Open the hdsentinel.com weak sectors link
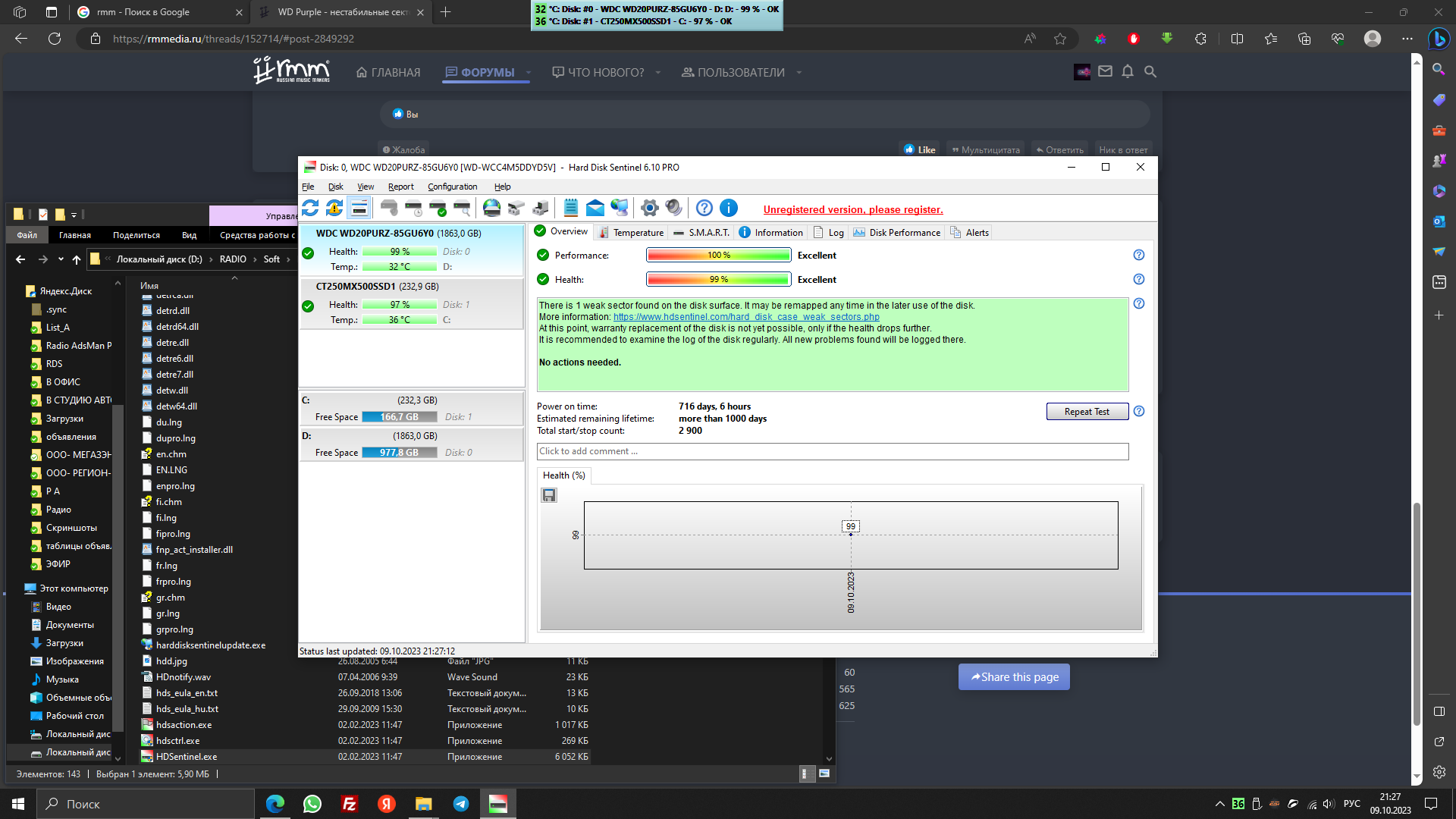Image resolution: width=1456 pixels, height=819 pixels. (x=746, y=317)
